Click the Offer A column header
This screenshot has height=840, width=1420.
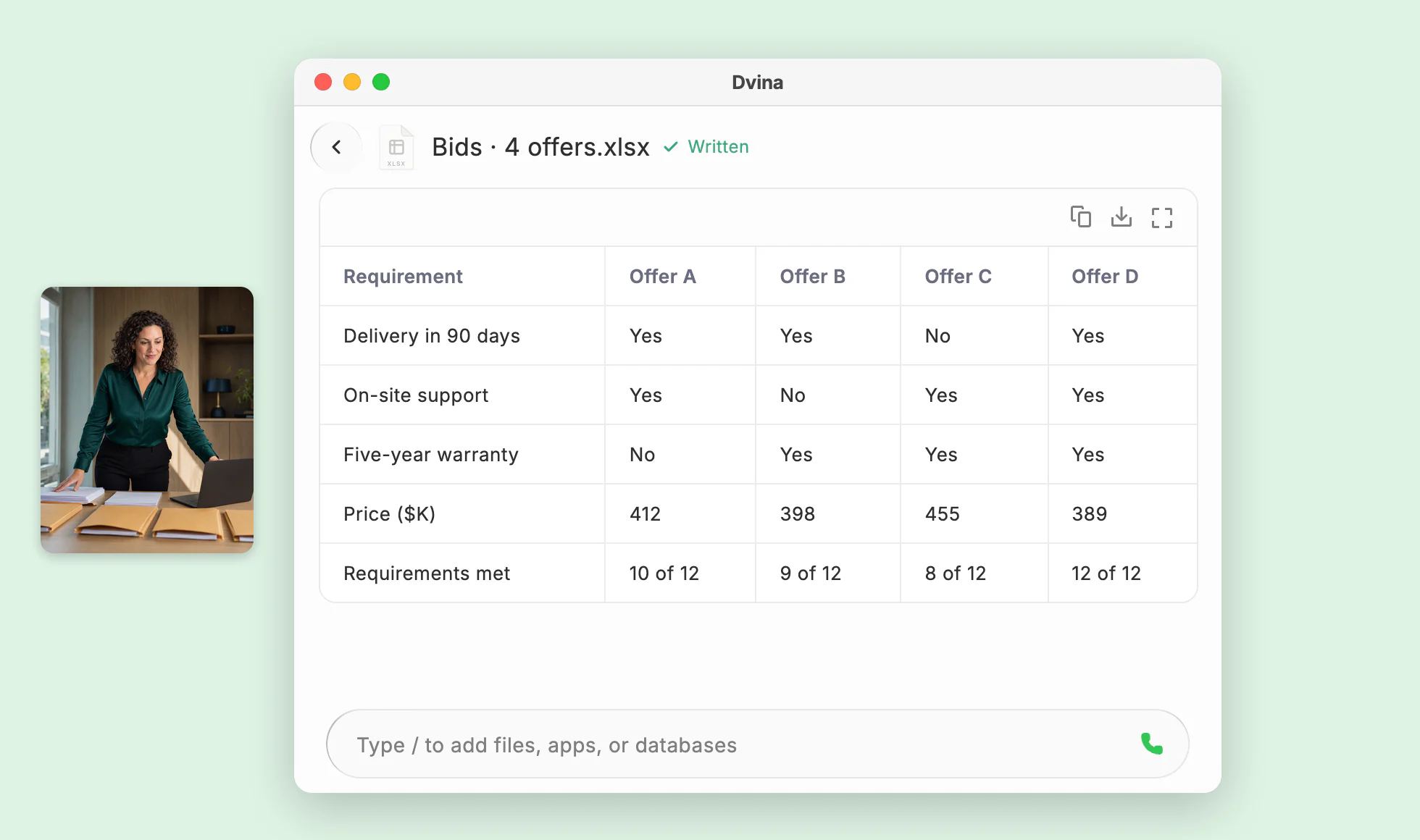click(662, 277)
